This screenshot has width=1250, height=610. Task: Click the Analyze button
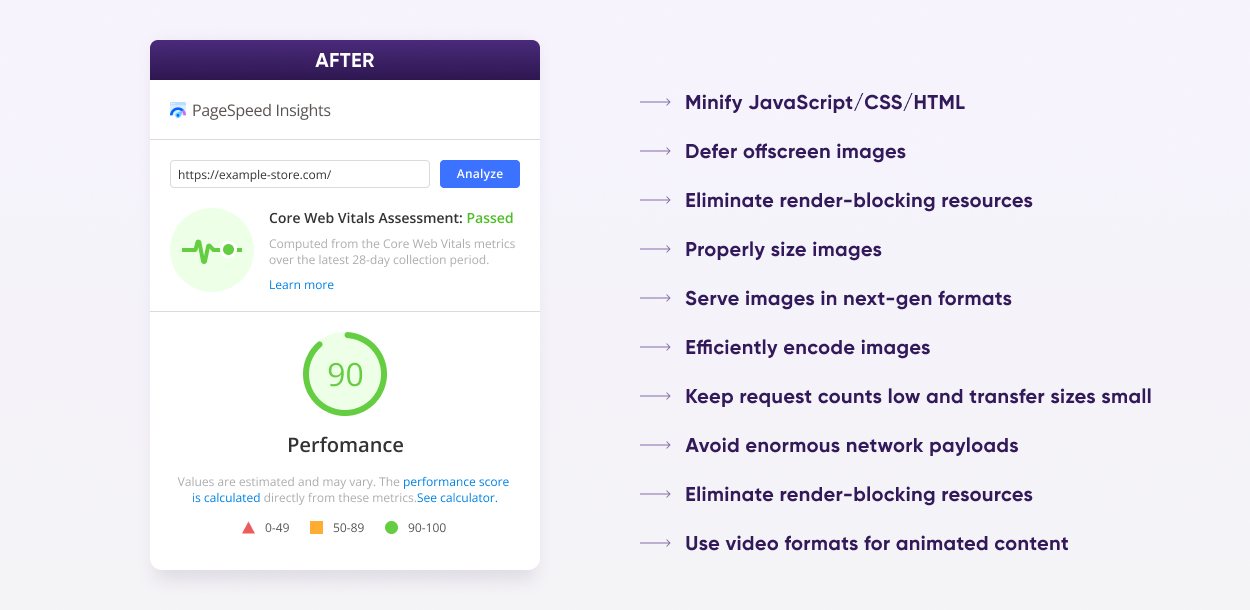(x=479, y=173)
